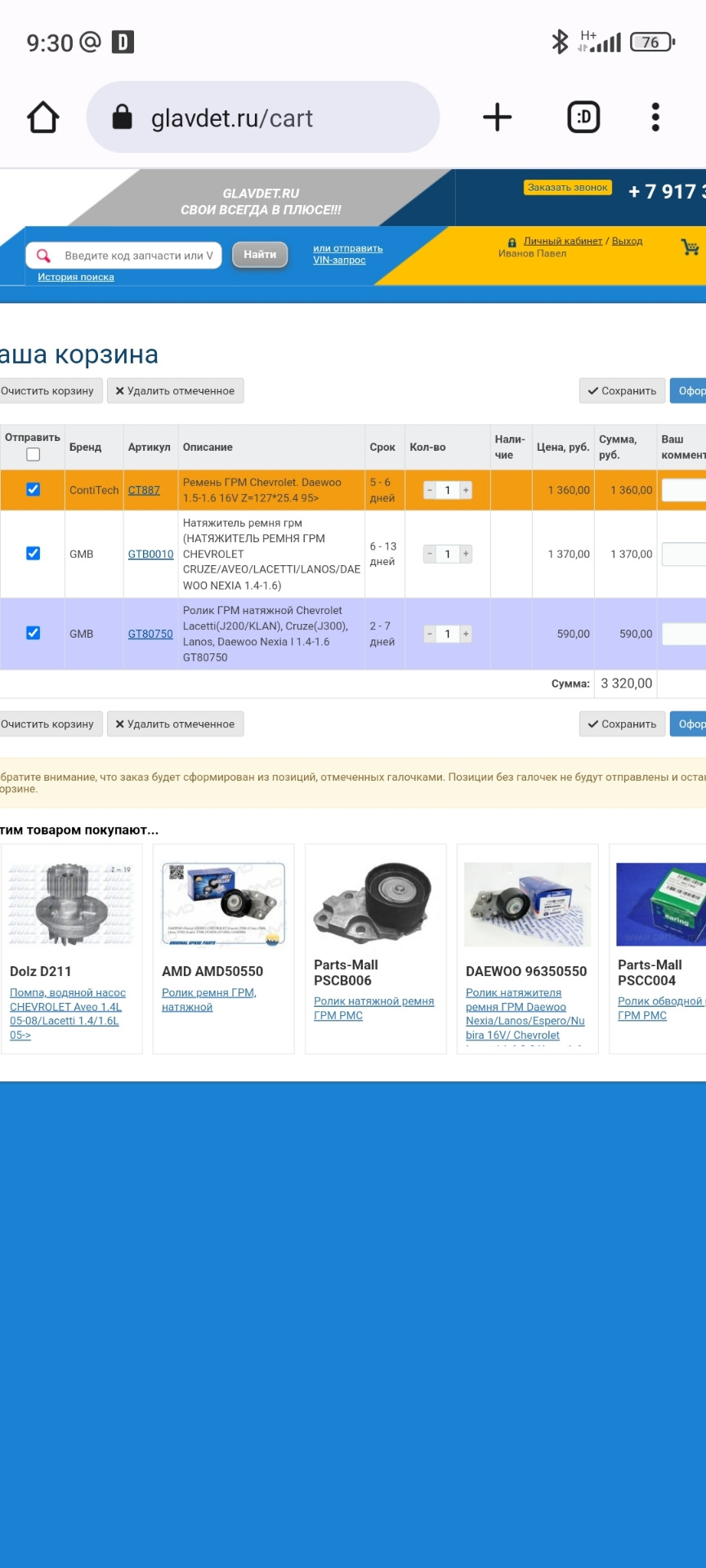Tap the battery indicator icon
Viewport: 706px width, 1568px height.
[652, 42]
